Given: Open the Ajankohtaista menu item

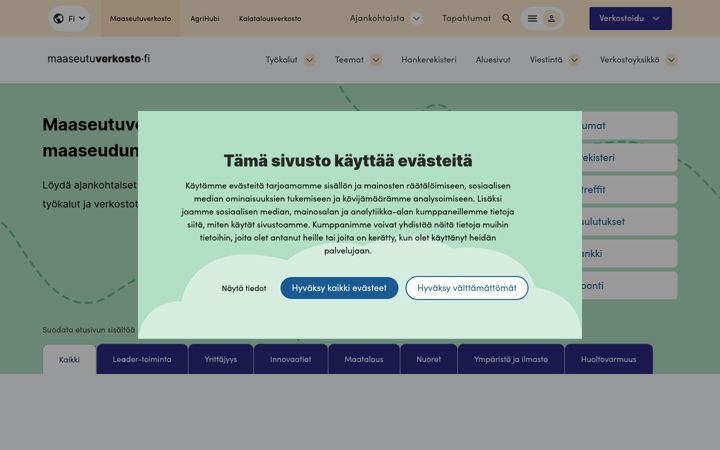Looking at the screenshot, I should tap(377, 18).
